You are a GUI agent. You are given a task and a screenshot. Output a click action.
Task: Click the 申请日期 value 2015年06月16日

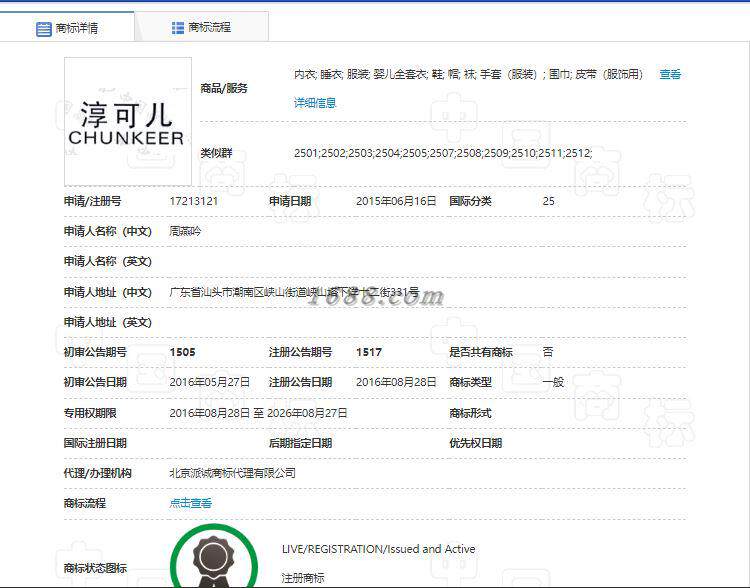coord(396,201)
